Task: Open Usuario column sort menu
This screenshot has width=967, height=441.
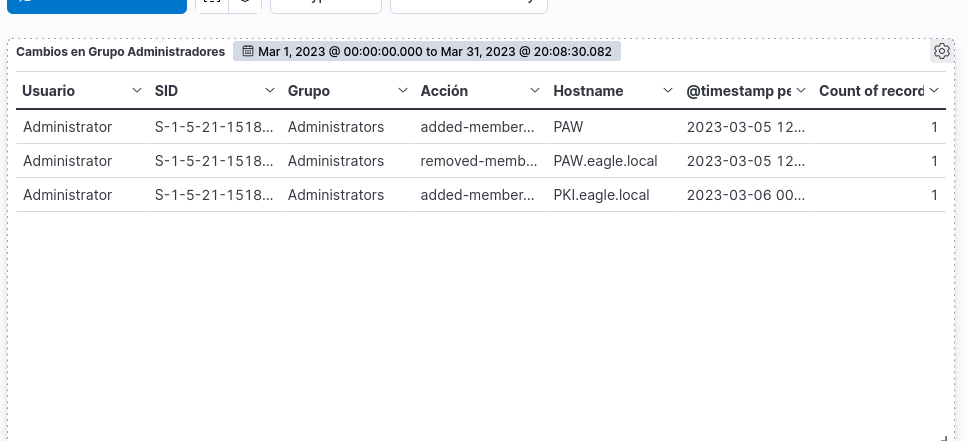Action: pos(137,91)
